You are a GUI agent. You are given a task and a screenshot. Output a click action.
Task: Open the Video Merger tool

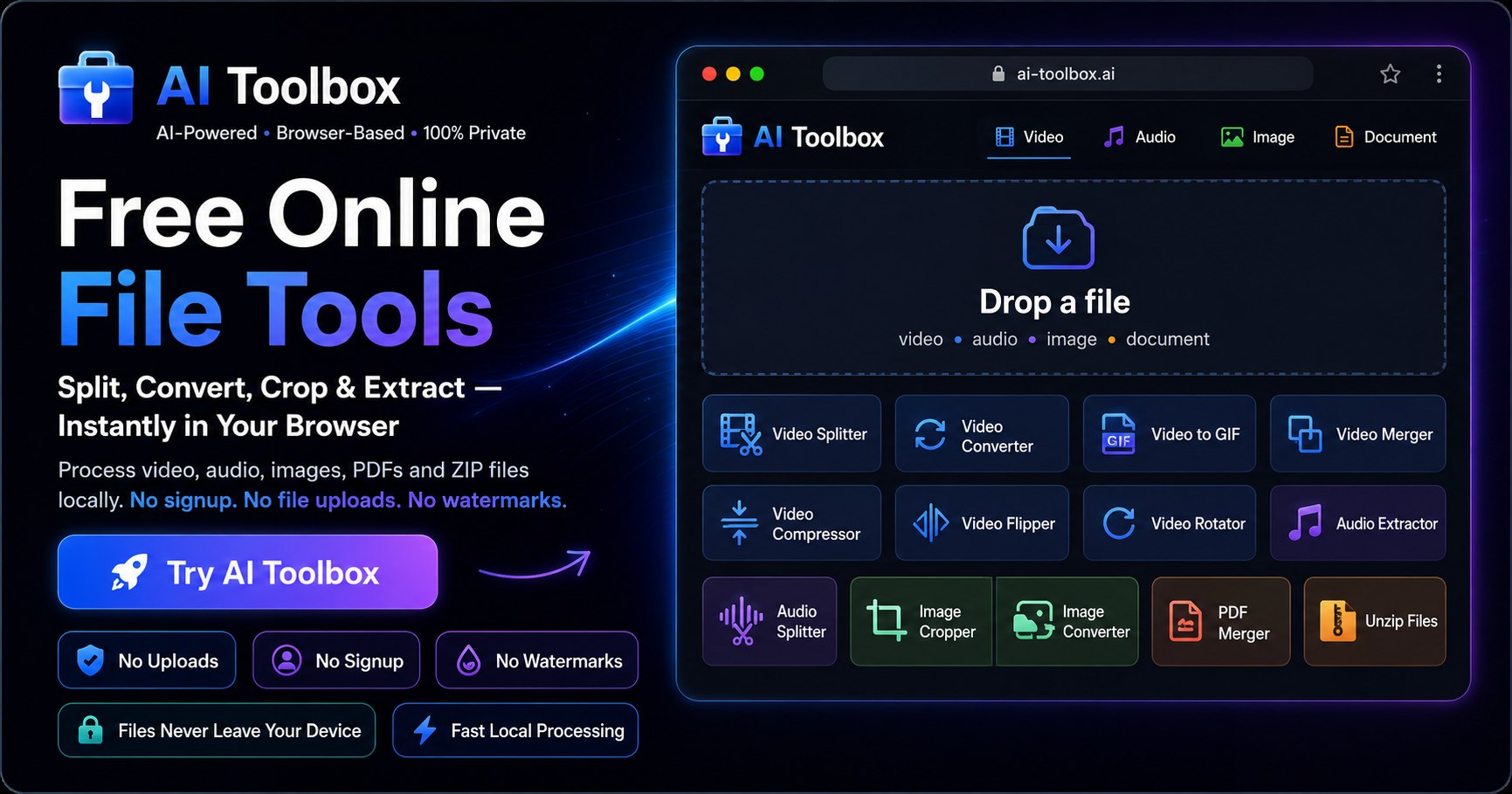click(x=1357, y=434)
